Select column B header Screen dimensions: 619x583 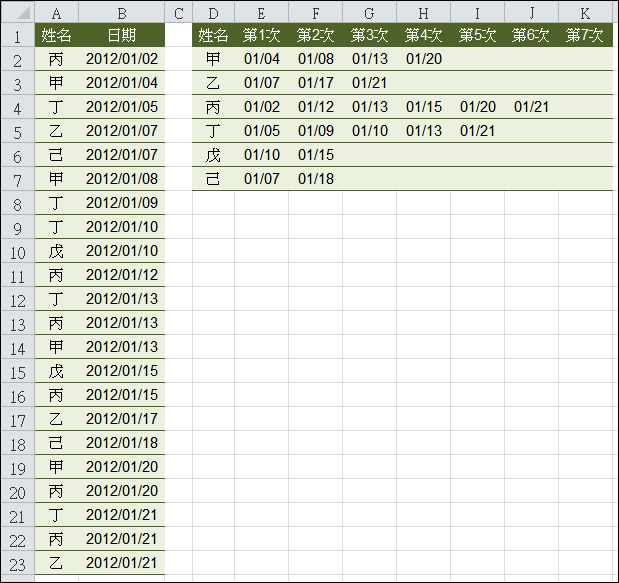[x=122, y=13]
